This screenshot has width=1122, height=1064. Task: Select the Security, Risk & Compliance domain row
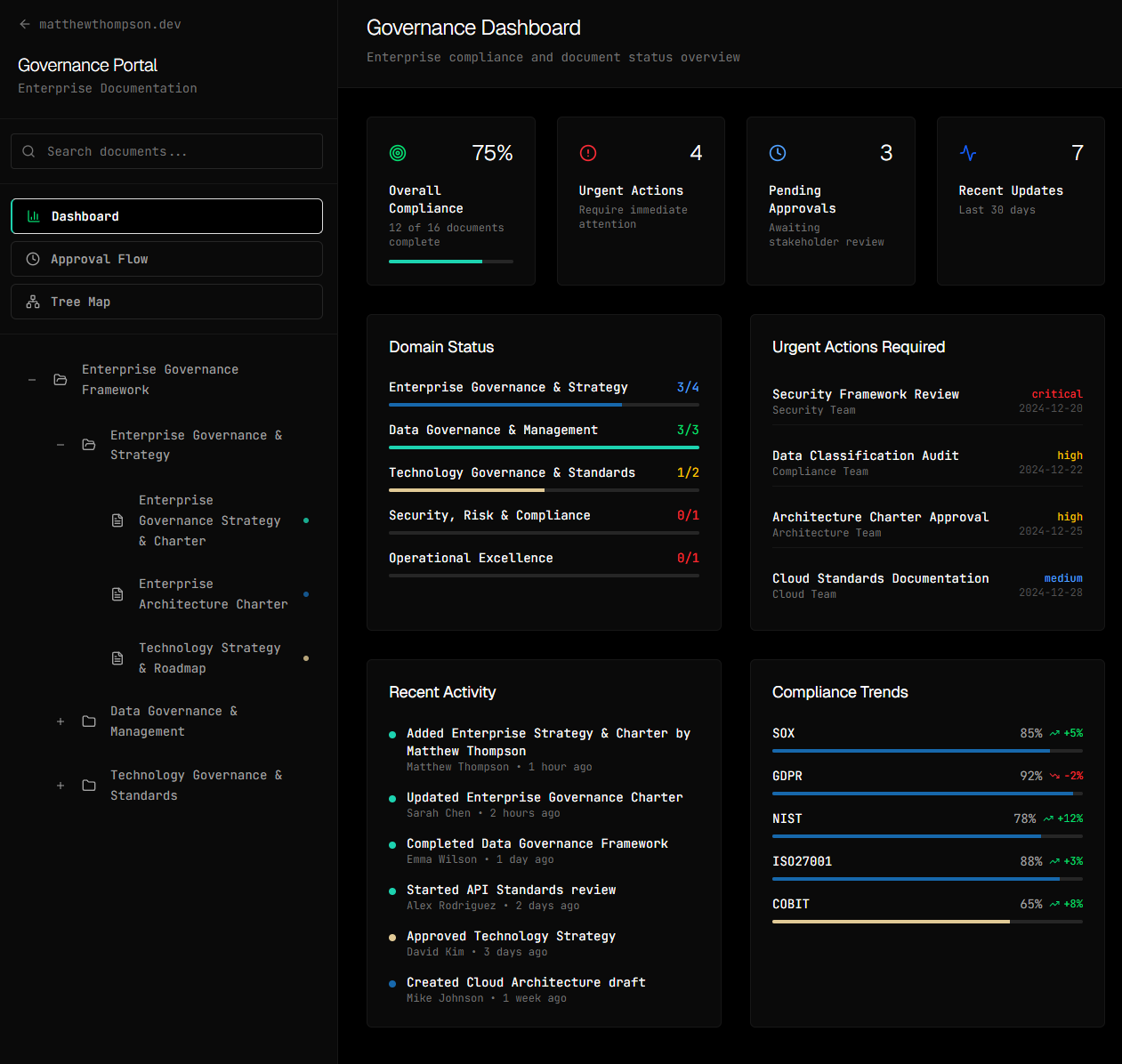pos(544,520)
